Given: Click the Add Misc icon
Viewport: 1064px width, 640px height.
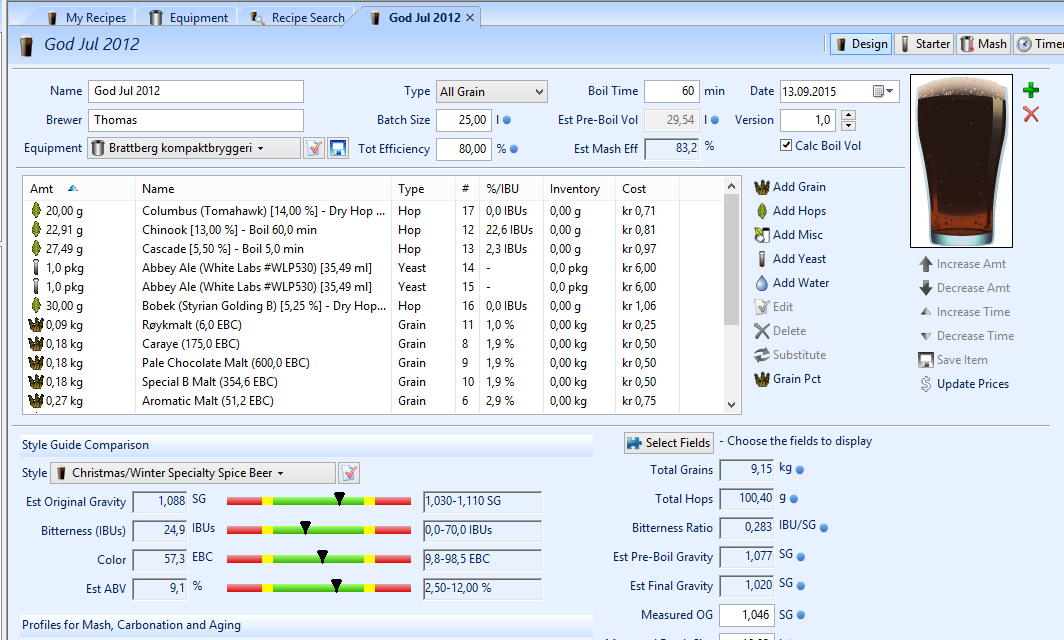Looking at the screenshot, I should coord(762,235).
